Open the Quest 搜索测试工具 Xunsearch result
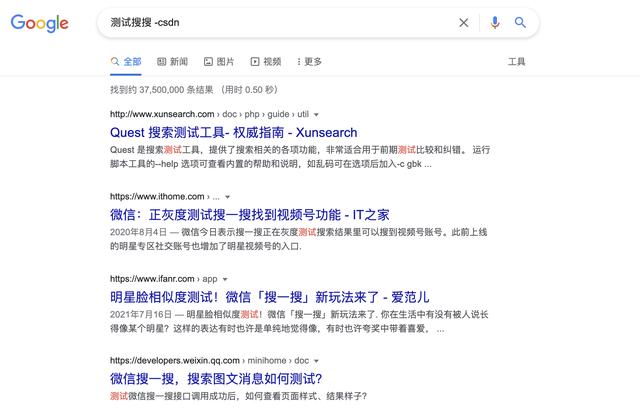 (233, 133)
